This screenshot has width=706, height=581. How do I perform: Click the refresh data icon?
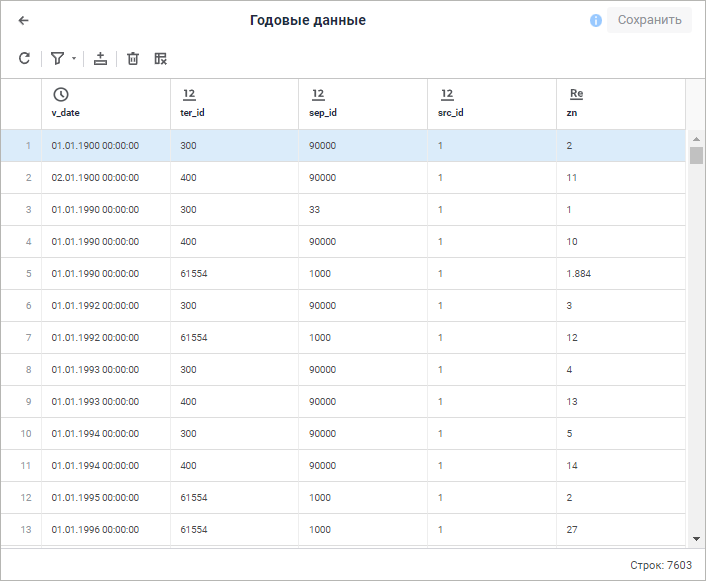click(x=24, y=59)
